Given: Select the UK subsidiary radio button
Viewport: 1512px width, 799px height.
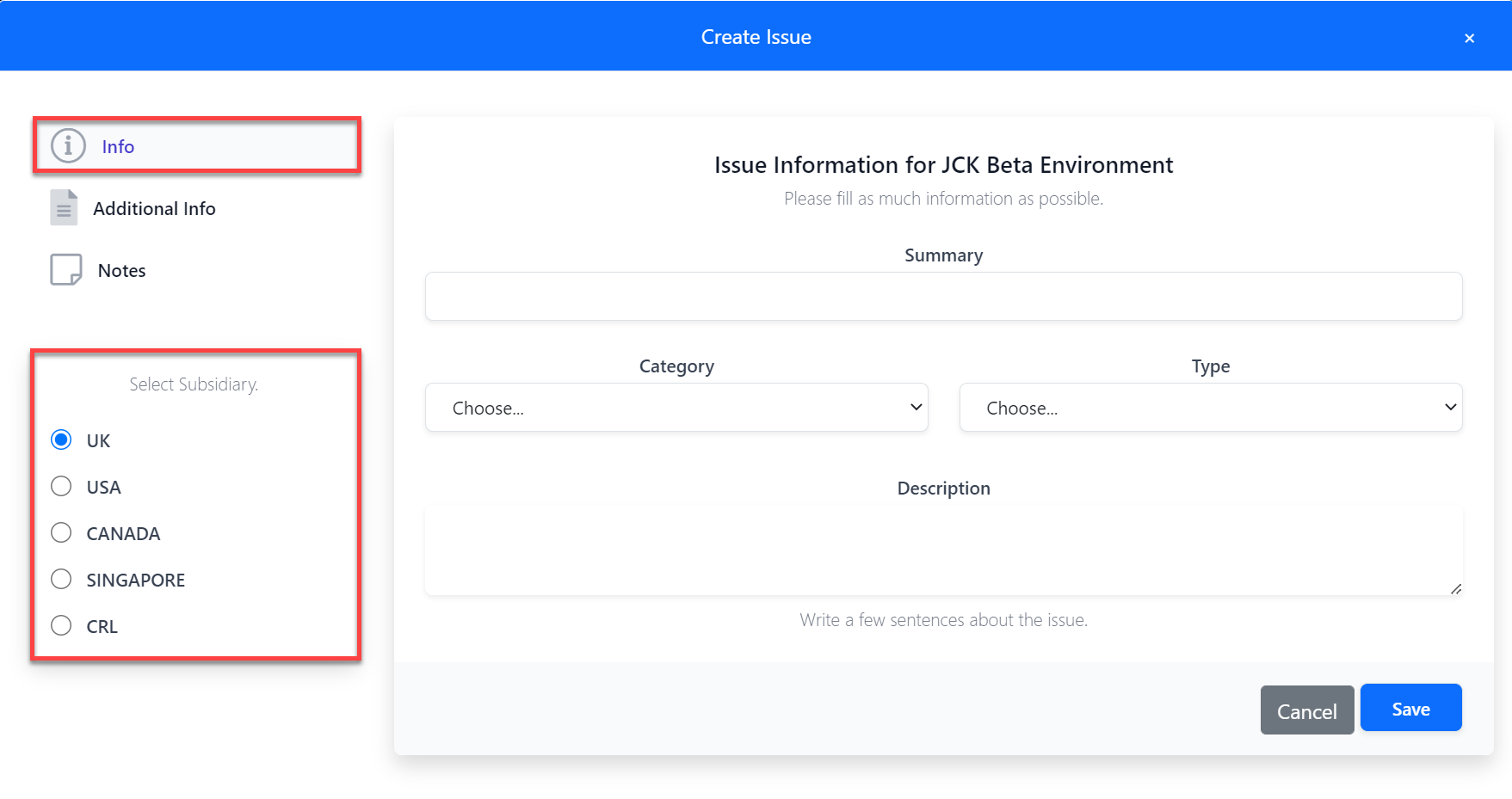Looking at the screenshot, I should [x=61, y=440].
